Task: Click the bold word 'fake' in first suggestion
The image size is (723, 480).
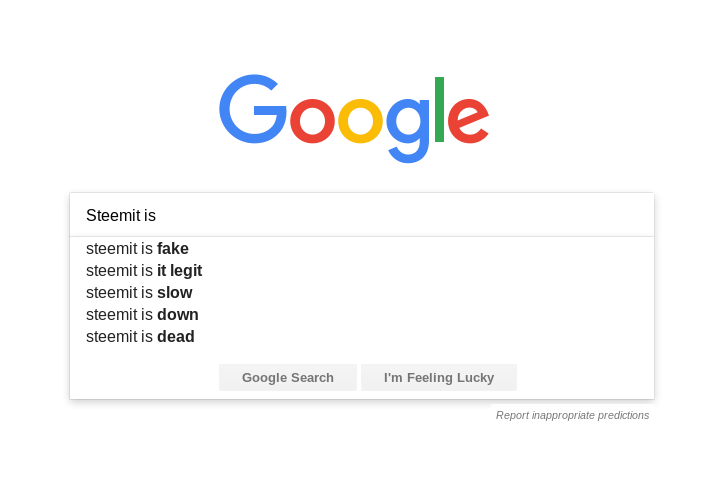Action: (173, 249)
